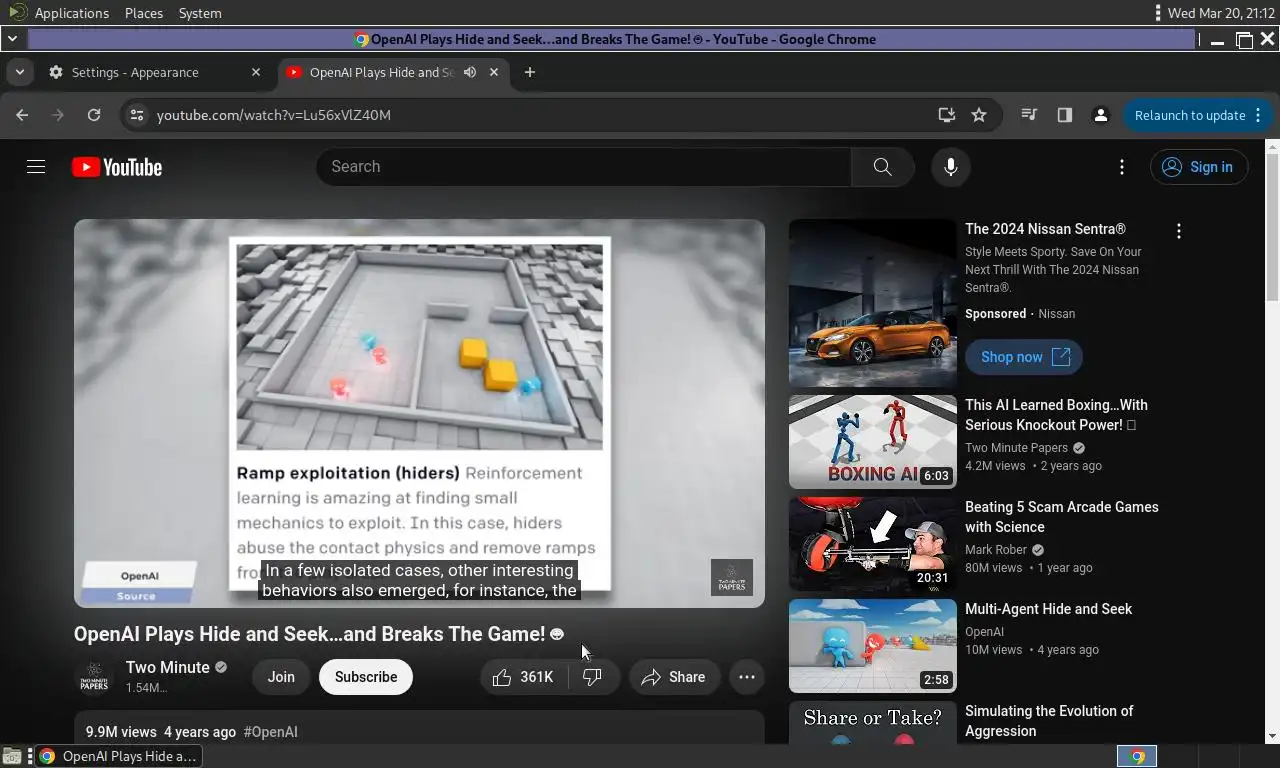Click the Two Minute Papers watermark in player

tap(732, 578)
